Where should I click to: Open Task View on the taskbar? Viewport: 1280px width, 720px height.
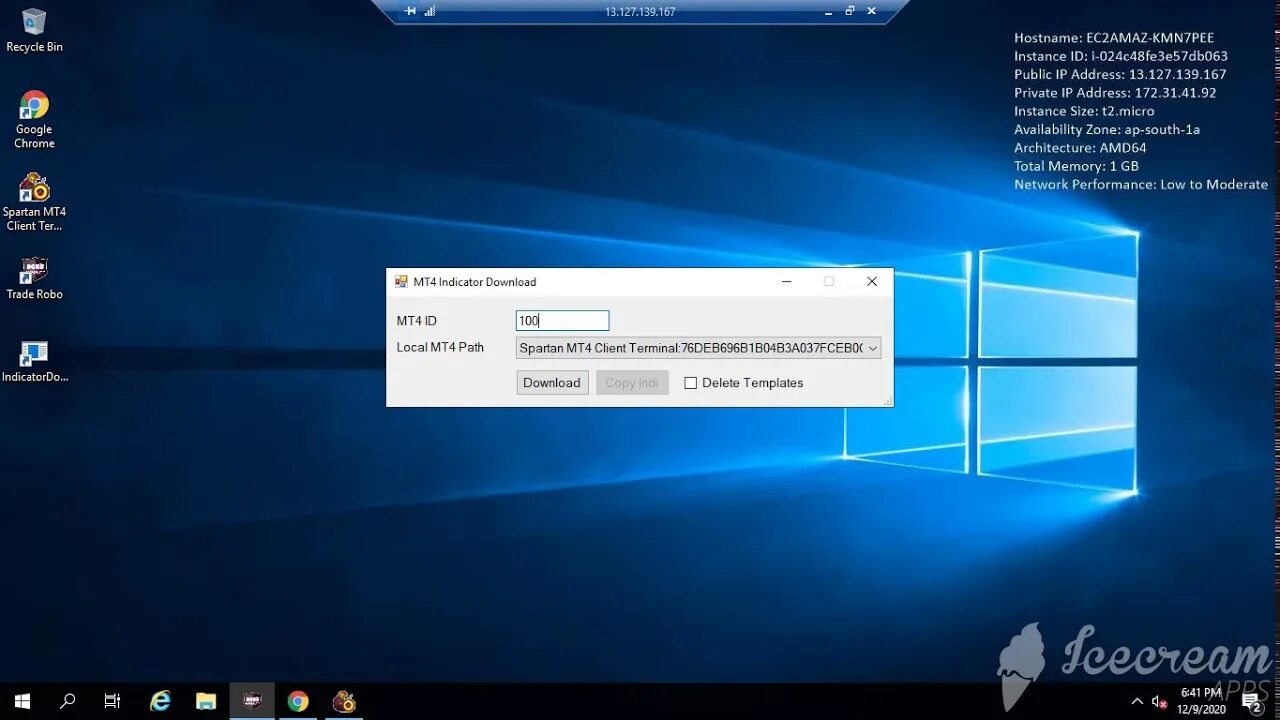tap(112, 701)
